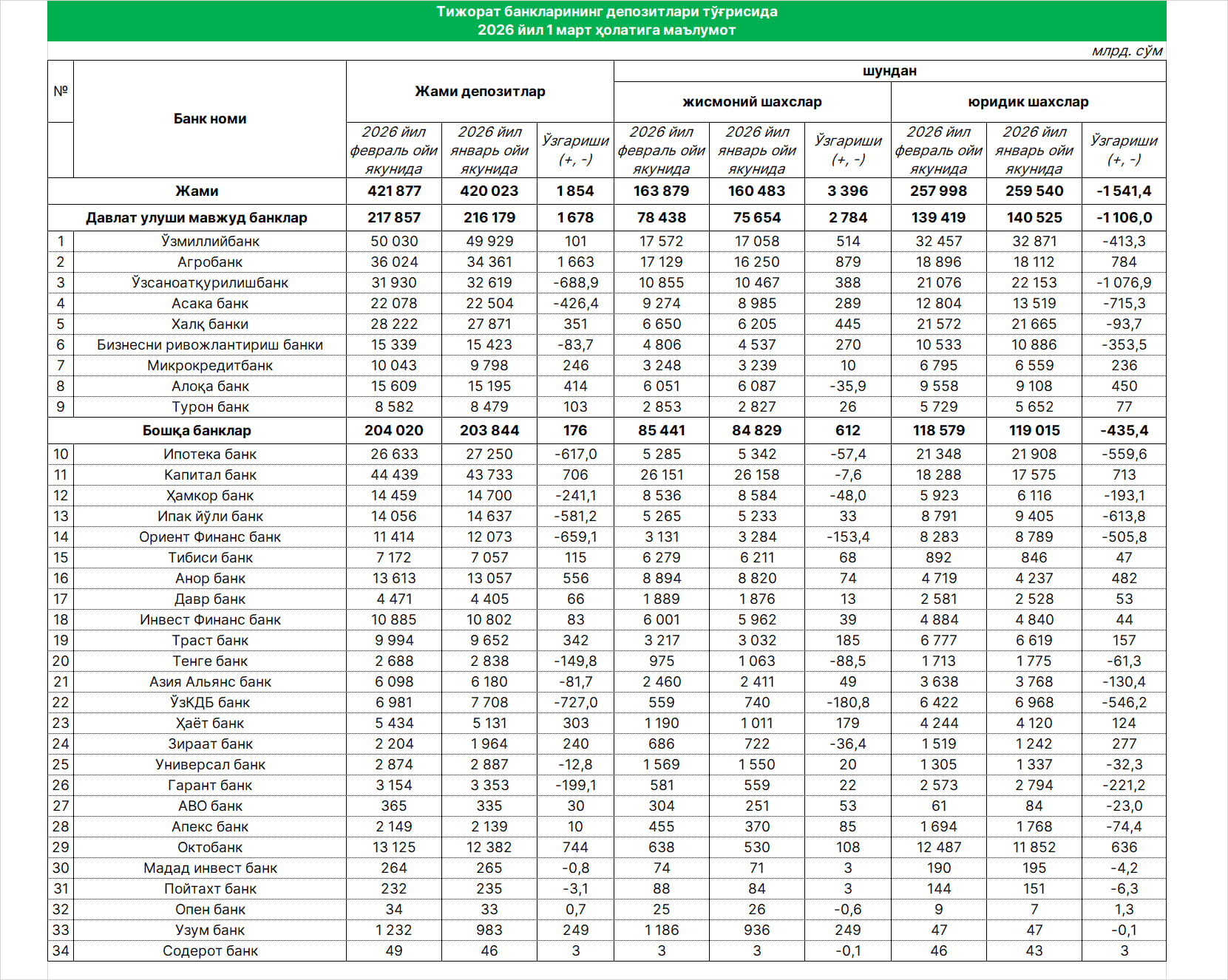Click the "млрд. сўм" unit label
Screen dimensions: 1228x980
(x=1127, y=51)
